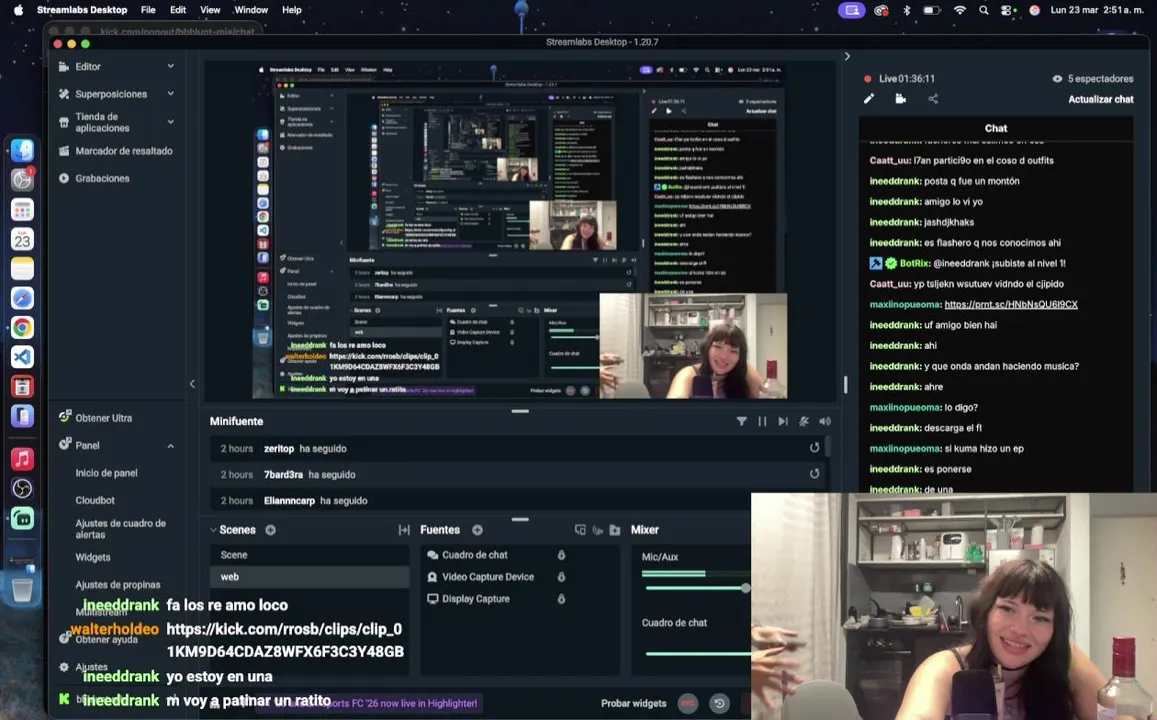This screenshot has width=1157, height=720.
Task: Pause the Minifuente alert queue
Action: pos(762,421)
